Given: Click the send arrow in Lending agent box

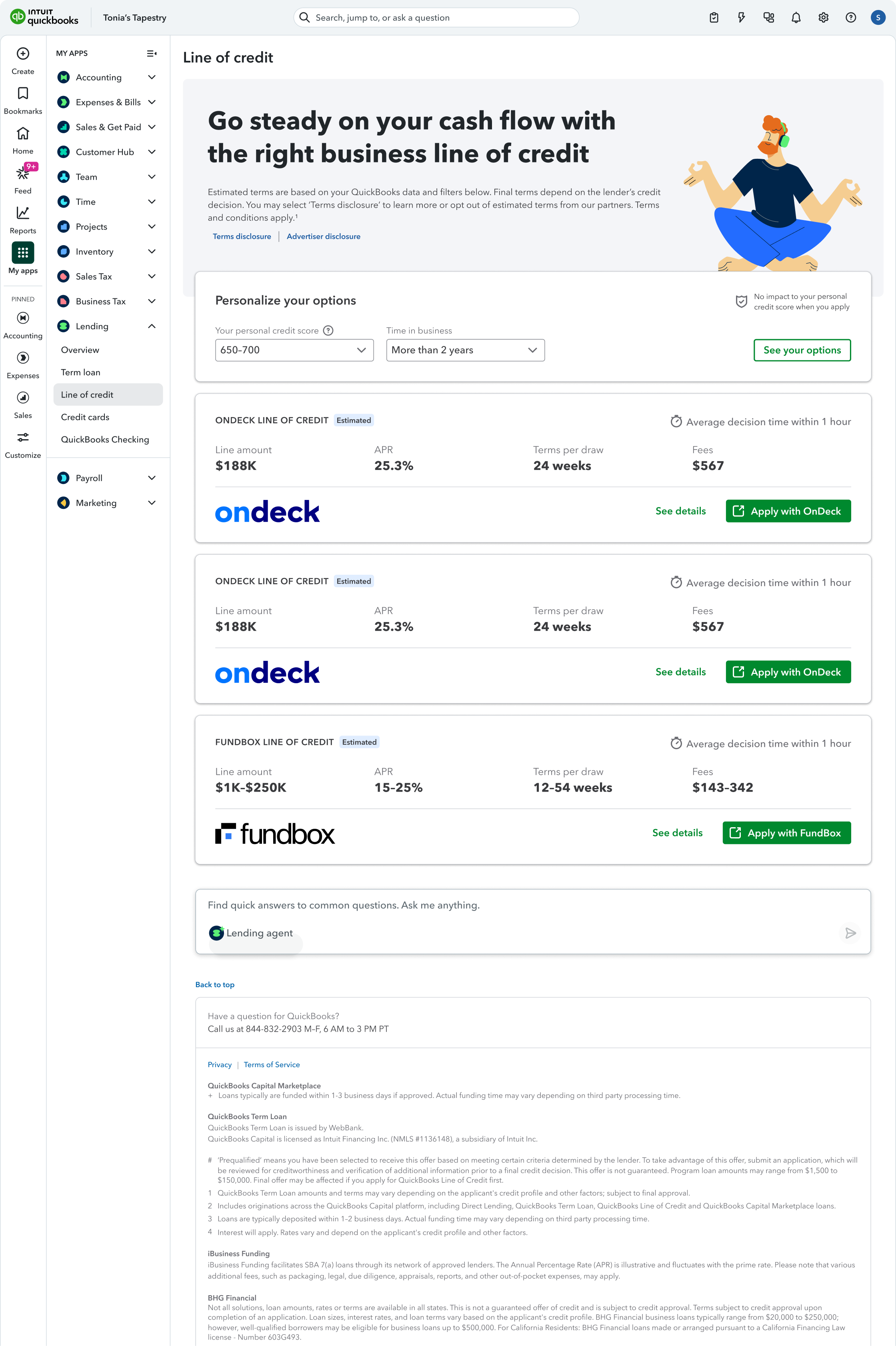Looking at the screenshot, I should coord(850,933).
